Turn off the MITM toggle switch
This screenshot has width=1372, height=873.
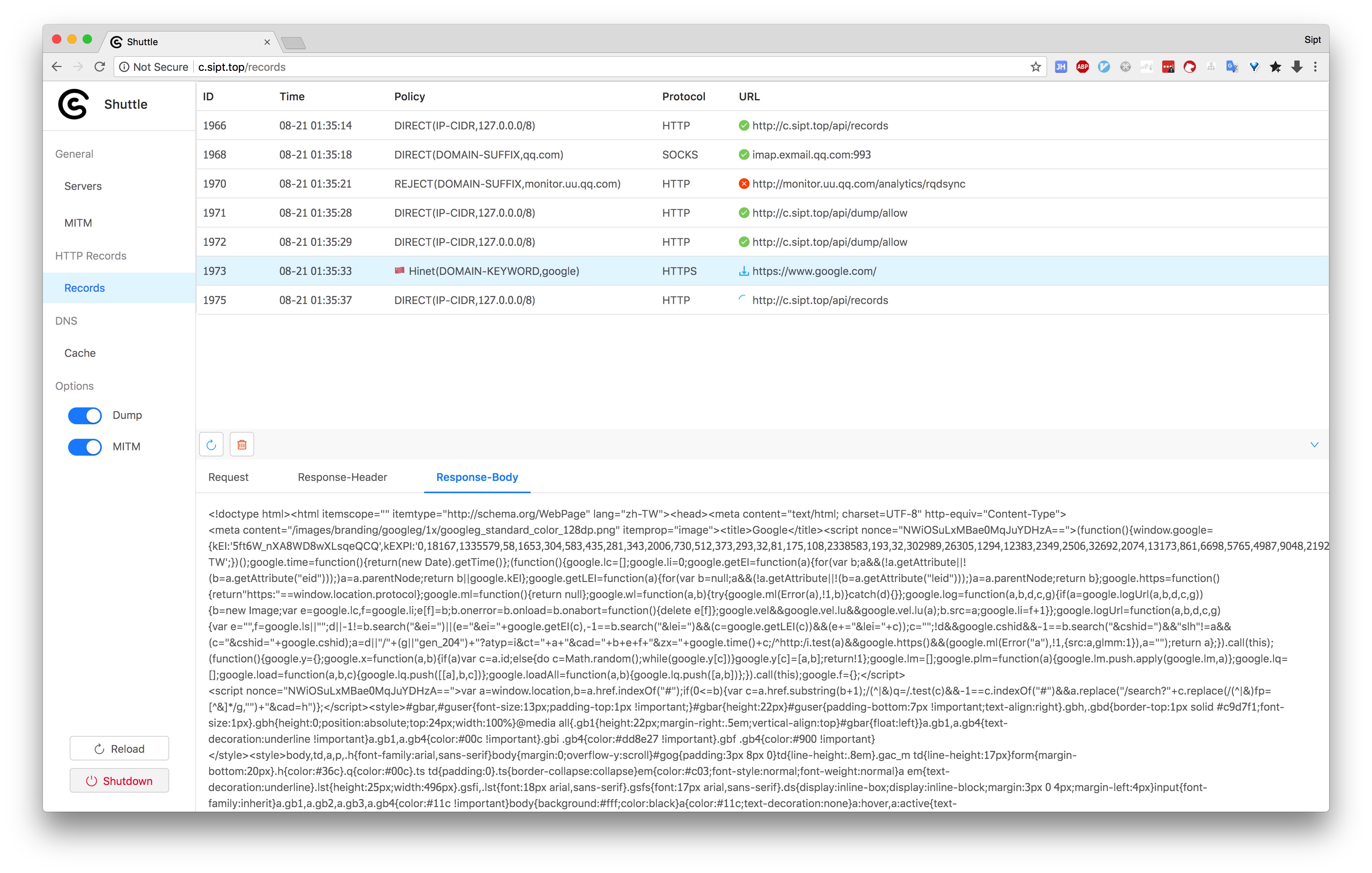click(x=85, y=447)
